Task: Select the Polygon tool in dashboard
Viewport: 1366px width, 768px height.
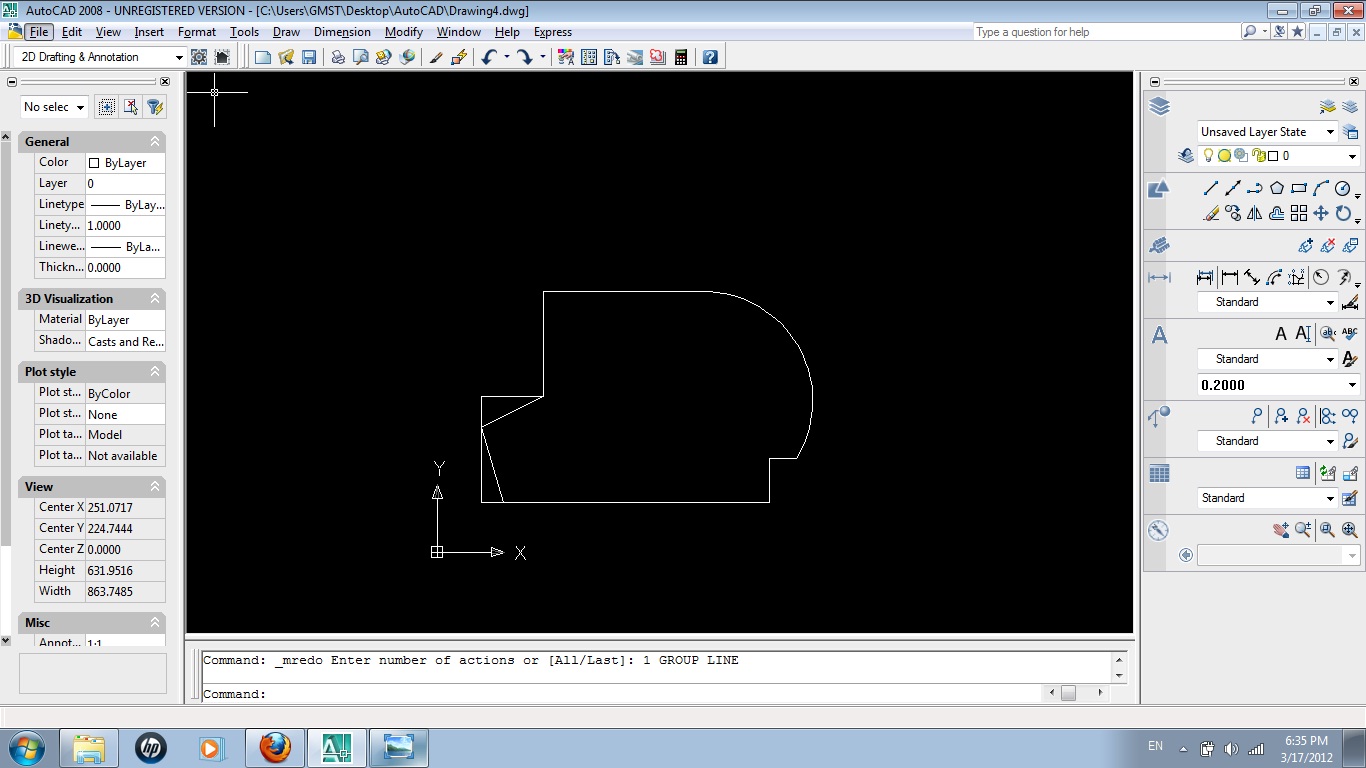Action: point(1277,188)
